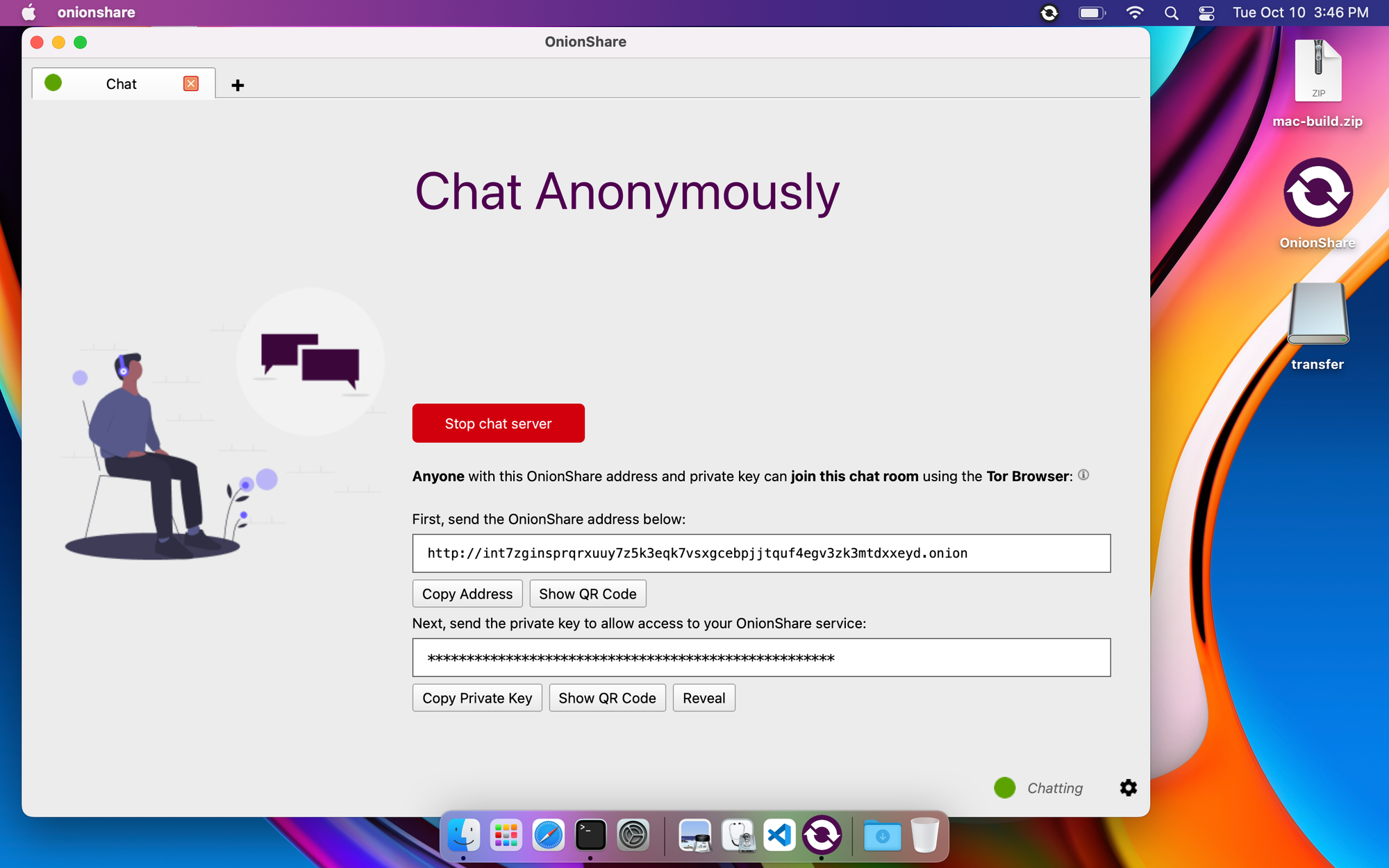
Task: Show QR Code for the address
Action: (x=587, y=593)
